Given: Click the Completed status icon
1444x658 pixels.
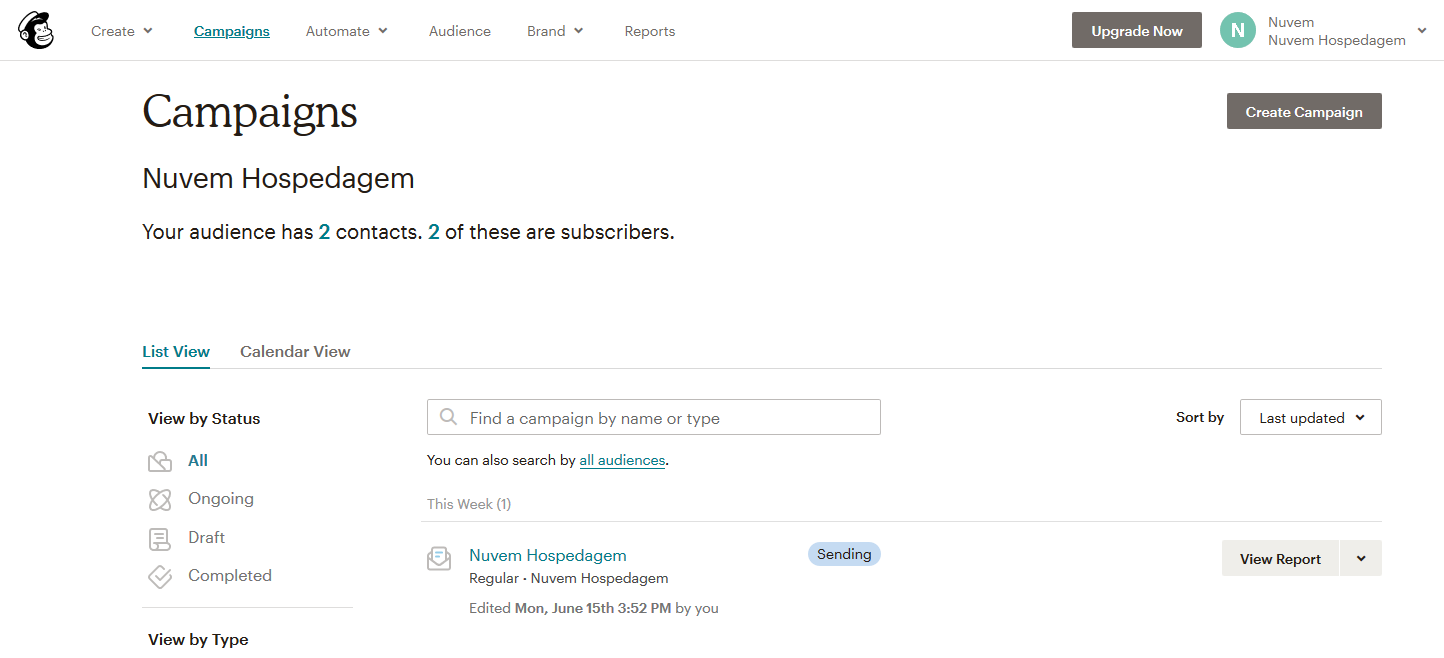Looking at the screenshot, I should pos(160,576).
